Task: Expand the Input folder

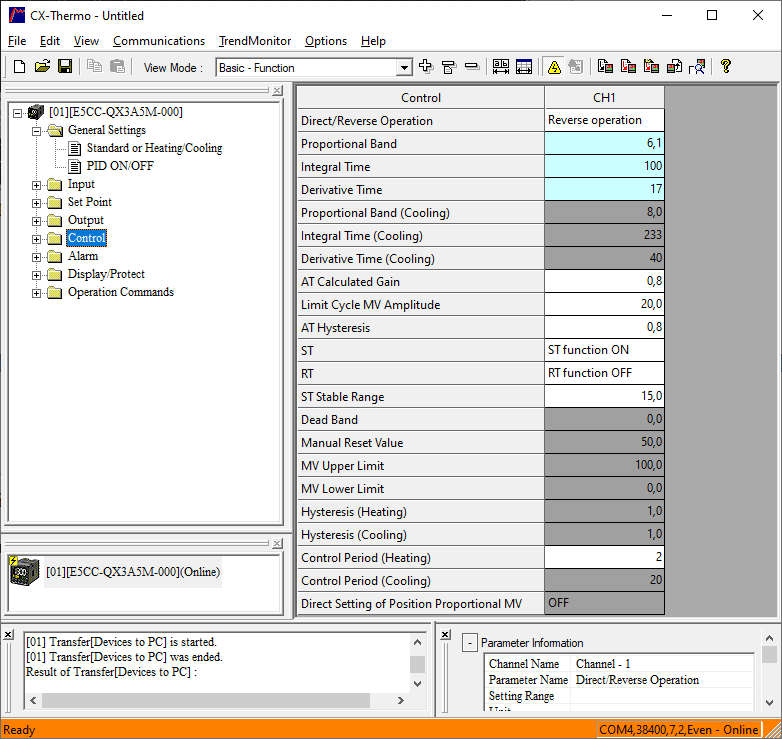Action: point(36,185)
